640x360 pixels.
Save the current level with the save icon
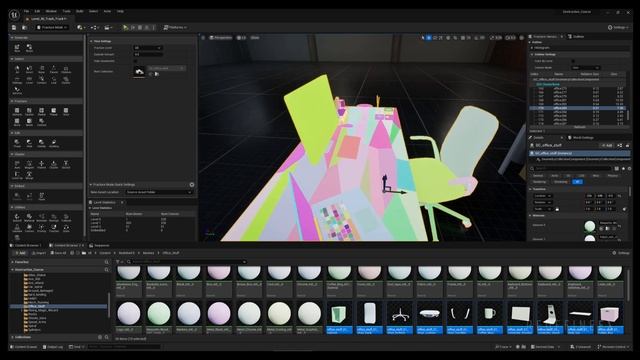pyautogui.click(x=14, y=27)
